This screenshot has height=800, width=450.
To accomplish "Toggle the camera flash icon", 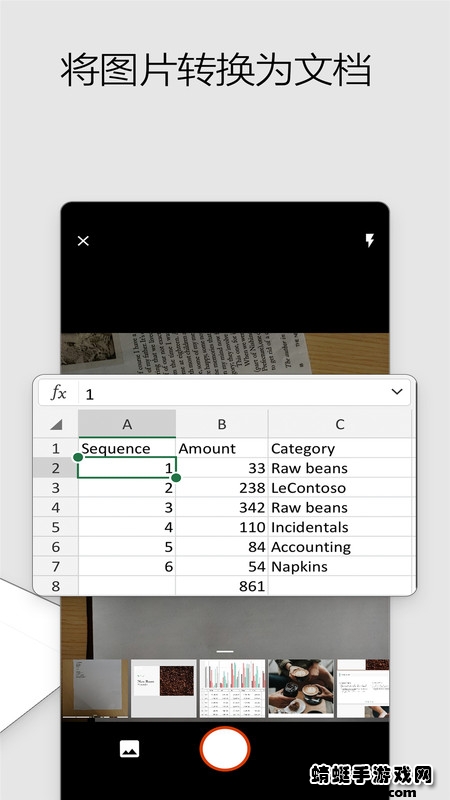I will (369, 241).
